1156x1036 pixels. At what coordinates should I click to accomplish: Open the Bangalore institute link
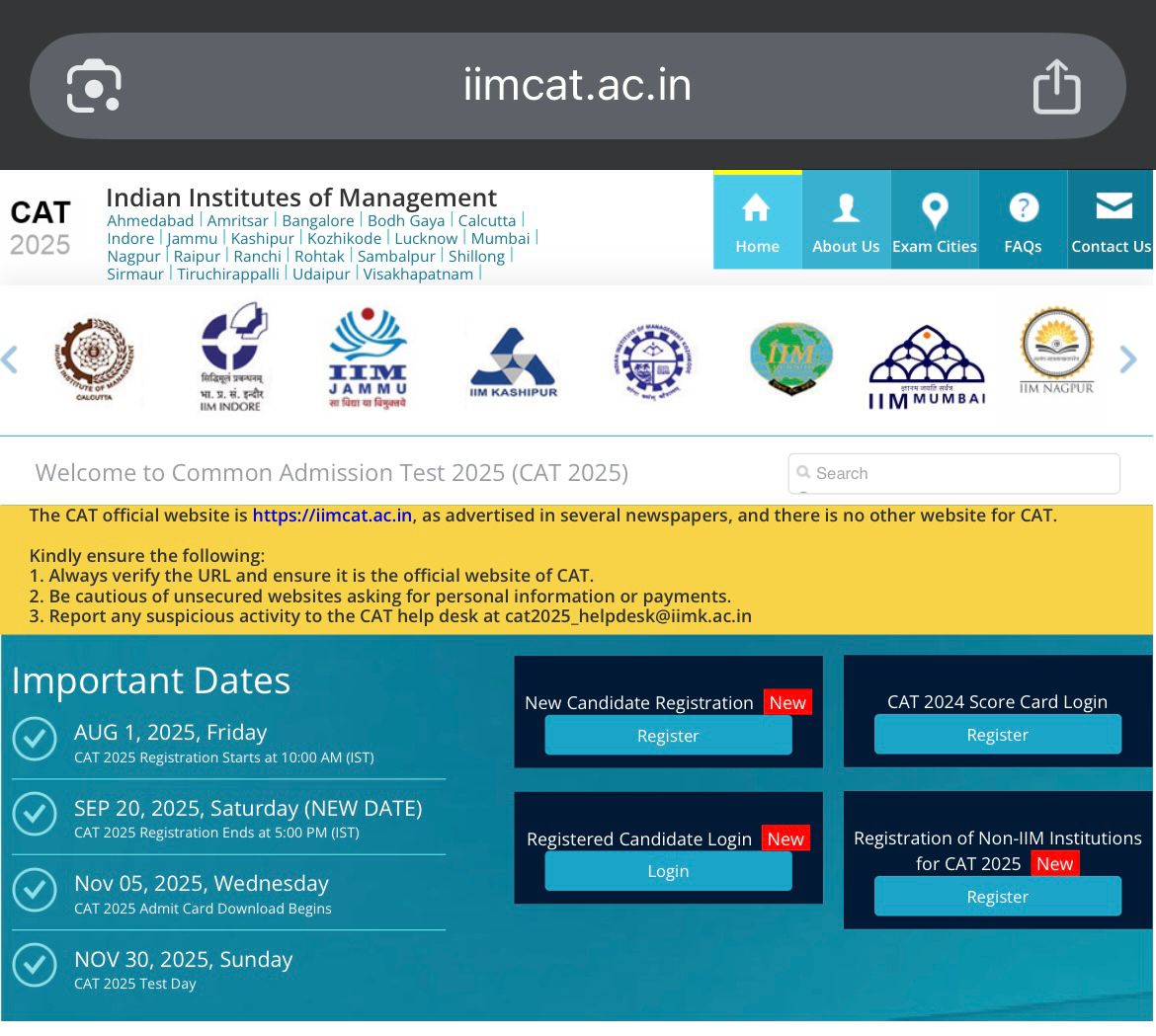pos(318,220)
